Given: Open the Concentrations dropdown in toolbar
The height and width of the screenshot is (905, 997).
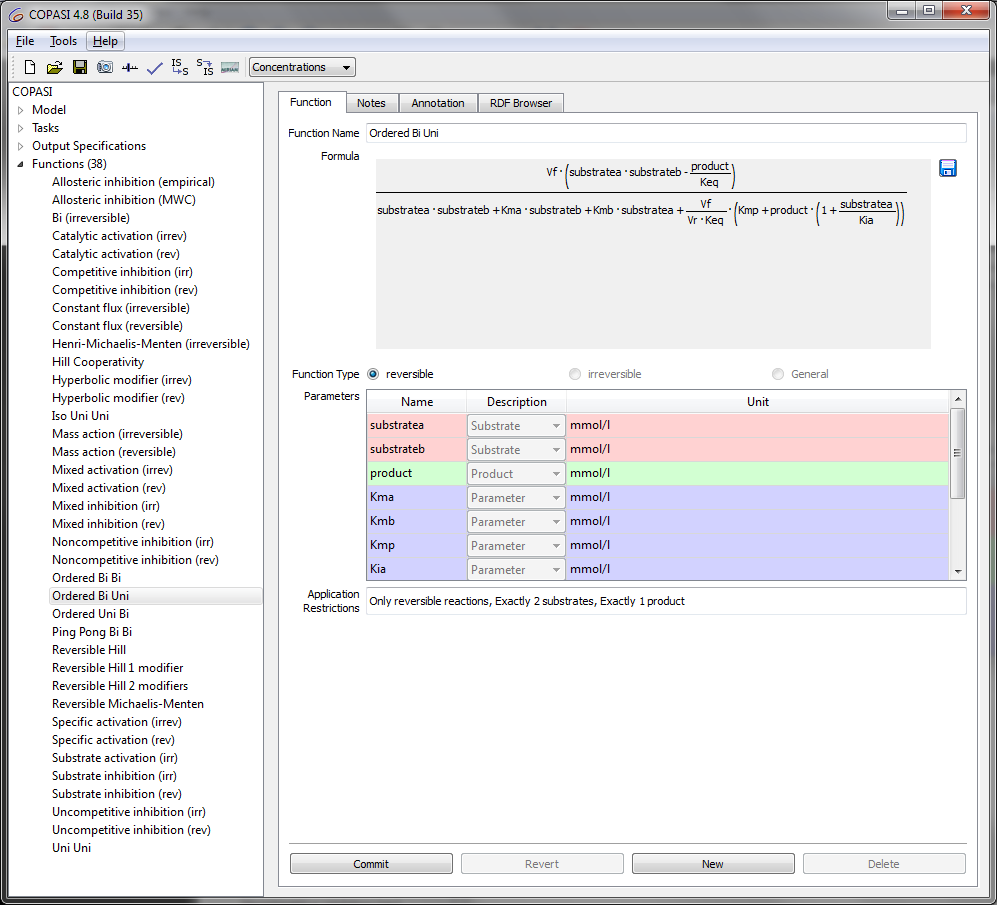Looking at the screenshot, I should coord(302,68).
